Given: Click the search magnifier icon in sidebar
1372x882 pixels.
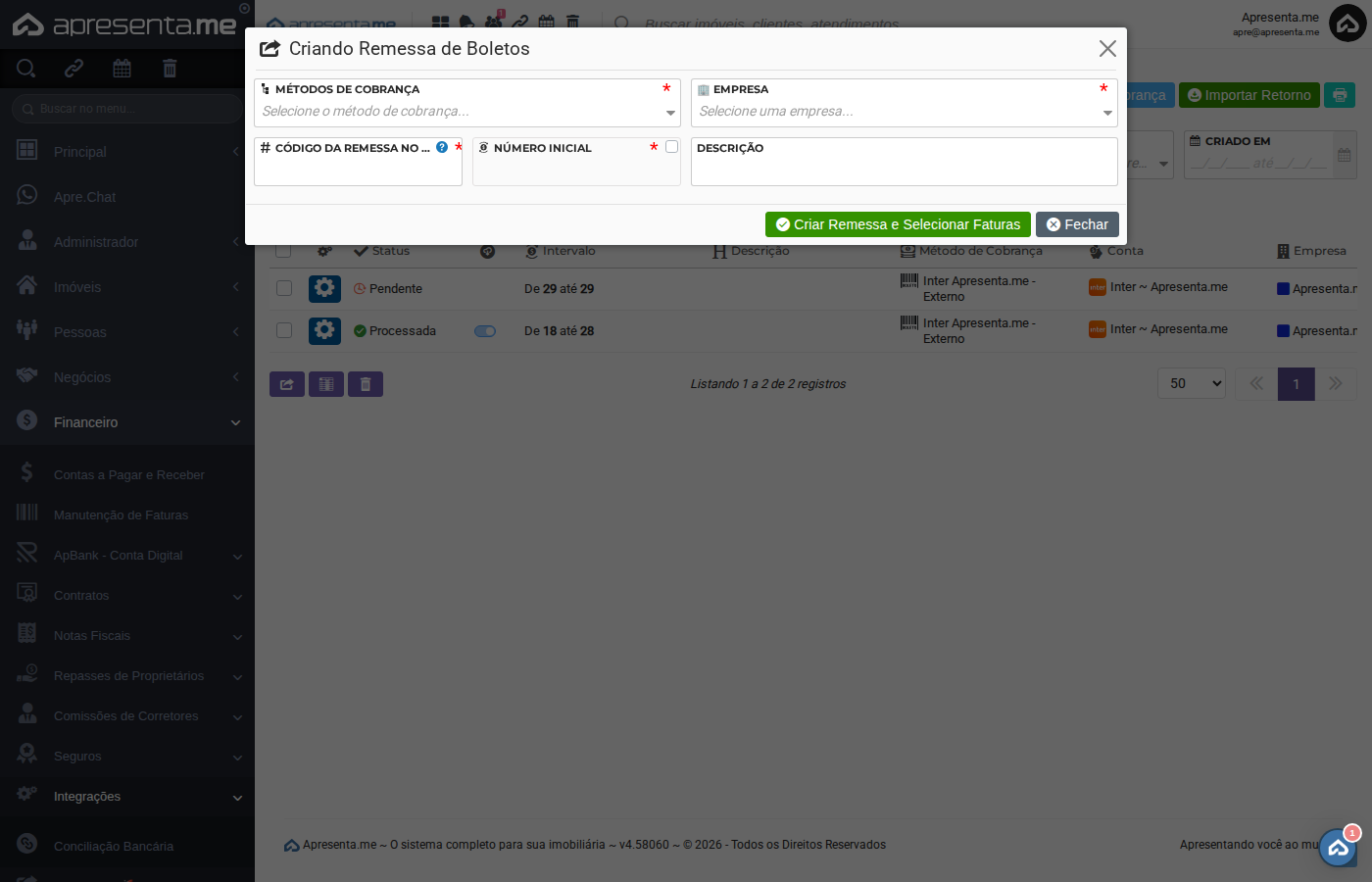Looking at the screenshot, I should (x=26, y=69).
